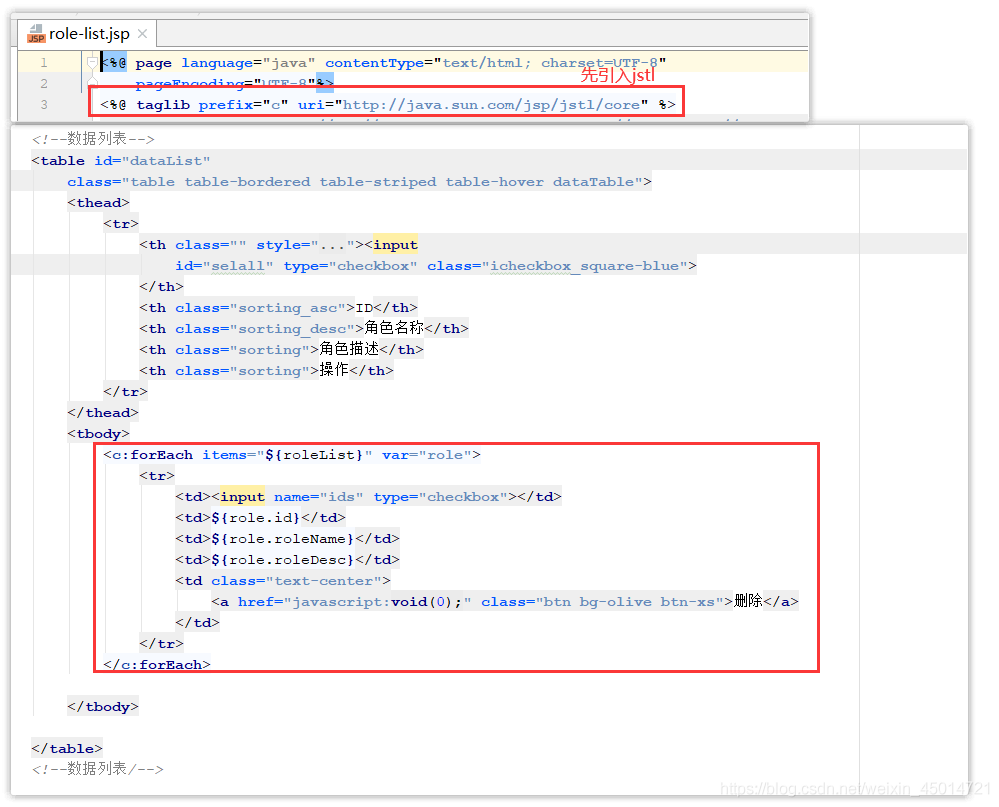Click the closing </tbody> tag

click(103, 707)
